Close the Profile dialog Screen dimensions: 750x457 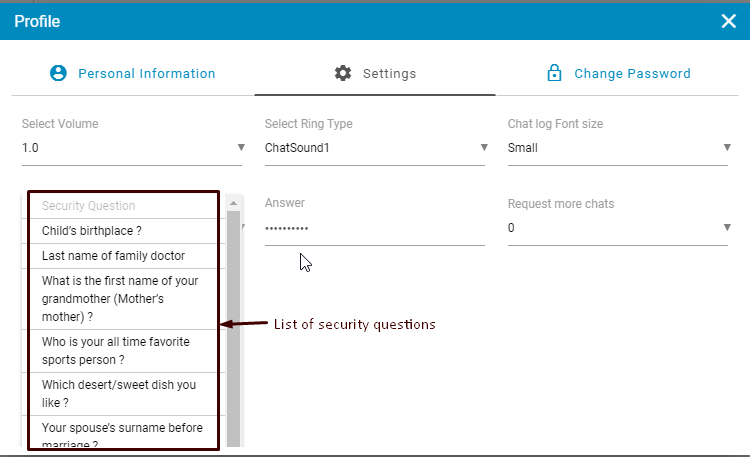728,21
